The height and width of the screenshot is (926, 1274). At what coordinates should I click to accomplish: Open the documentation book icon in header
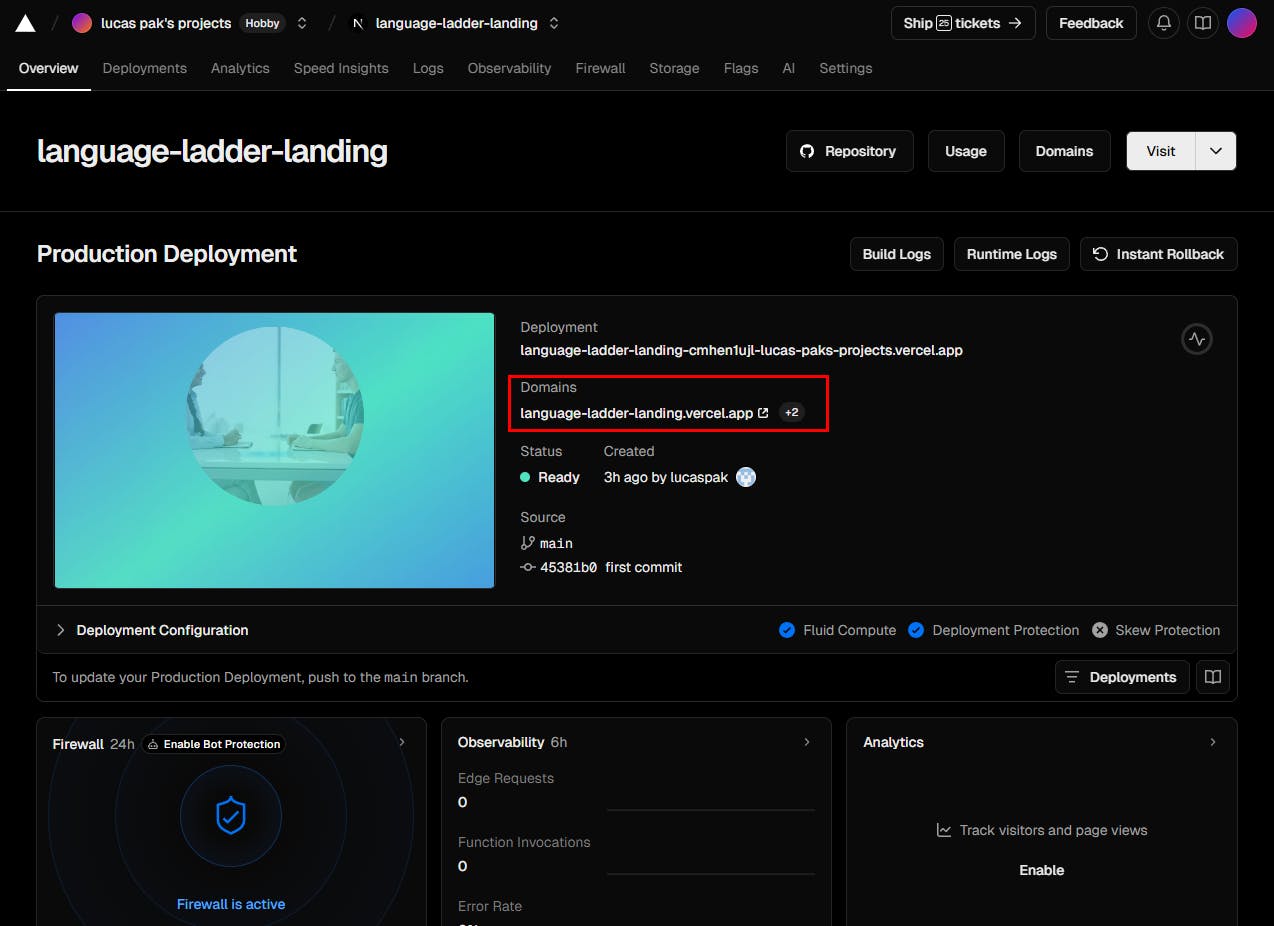(1203, 23)
